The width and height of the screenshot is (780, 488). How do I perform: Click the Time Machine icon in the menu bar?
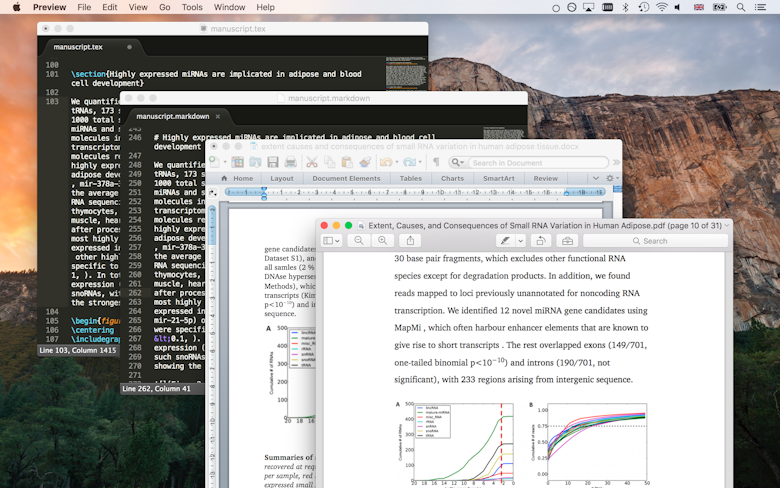point(644,7)
